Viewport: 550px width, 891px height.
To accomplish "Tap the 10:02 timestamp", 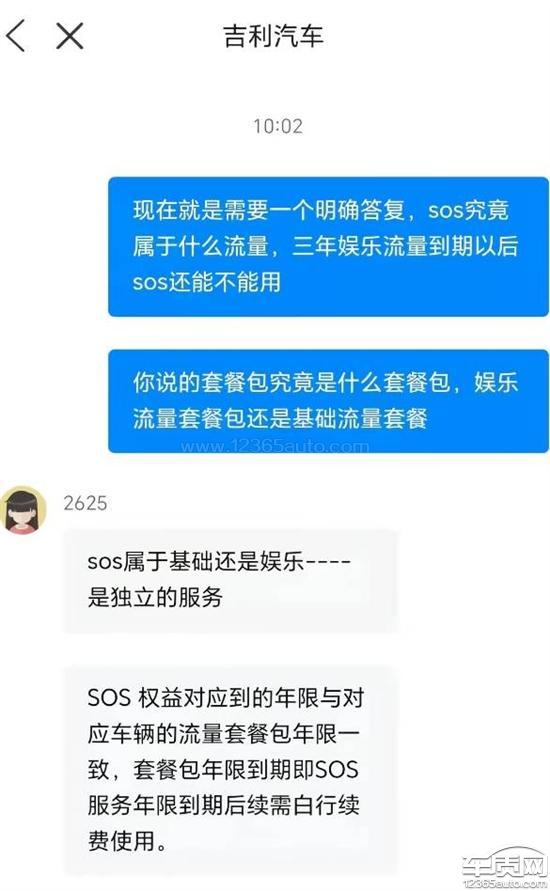I will click(x=278, y=126).
